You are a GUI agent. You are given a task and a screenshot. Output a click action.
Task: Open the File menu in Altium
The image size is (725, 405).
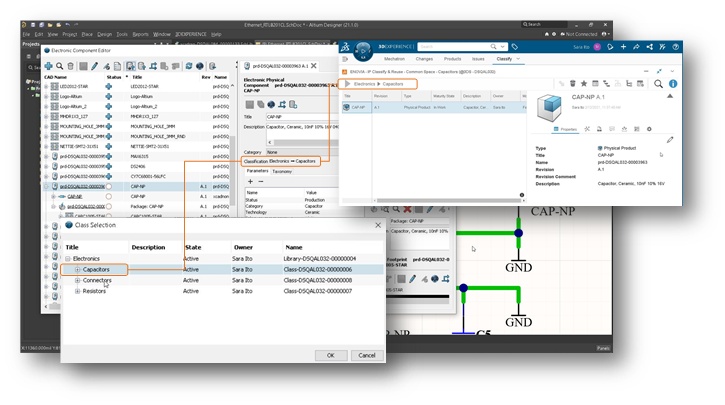(x=26, y=34)
